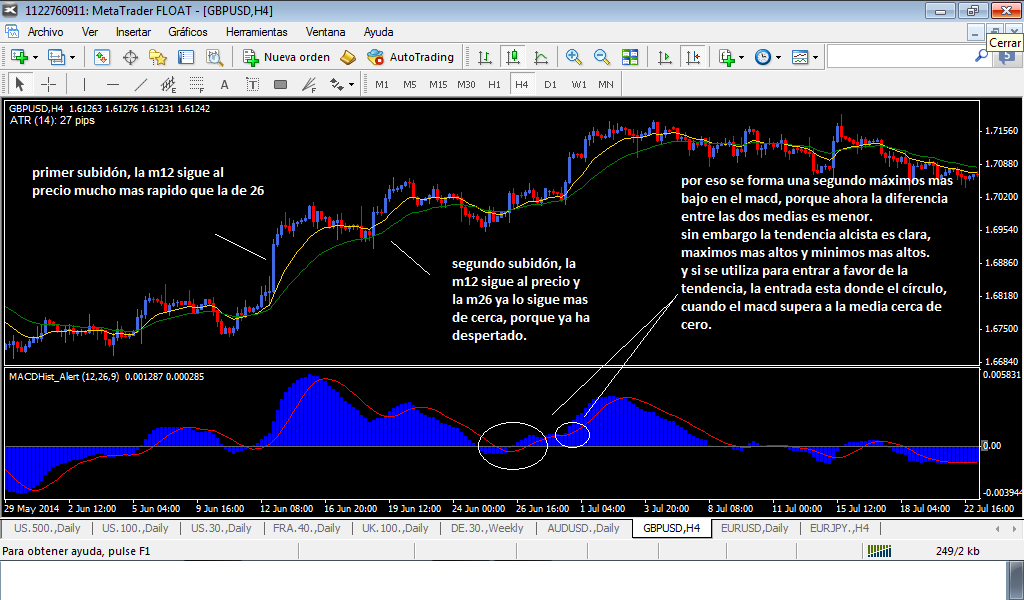This screenshot has width=1024, height=600.
Task: Switch to the EURUSD,Daily chart tab
Action: click(754, 528)
